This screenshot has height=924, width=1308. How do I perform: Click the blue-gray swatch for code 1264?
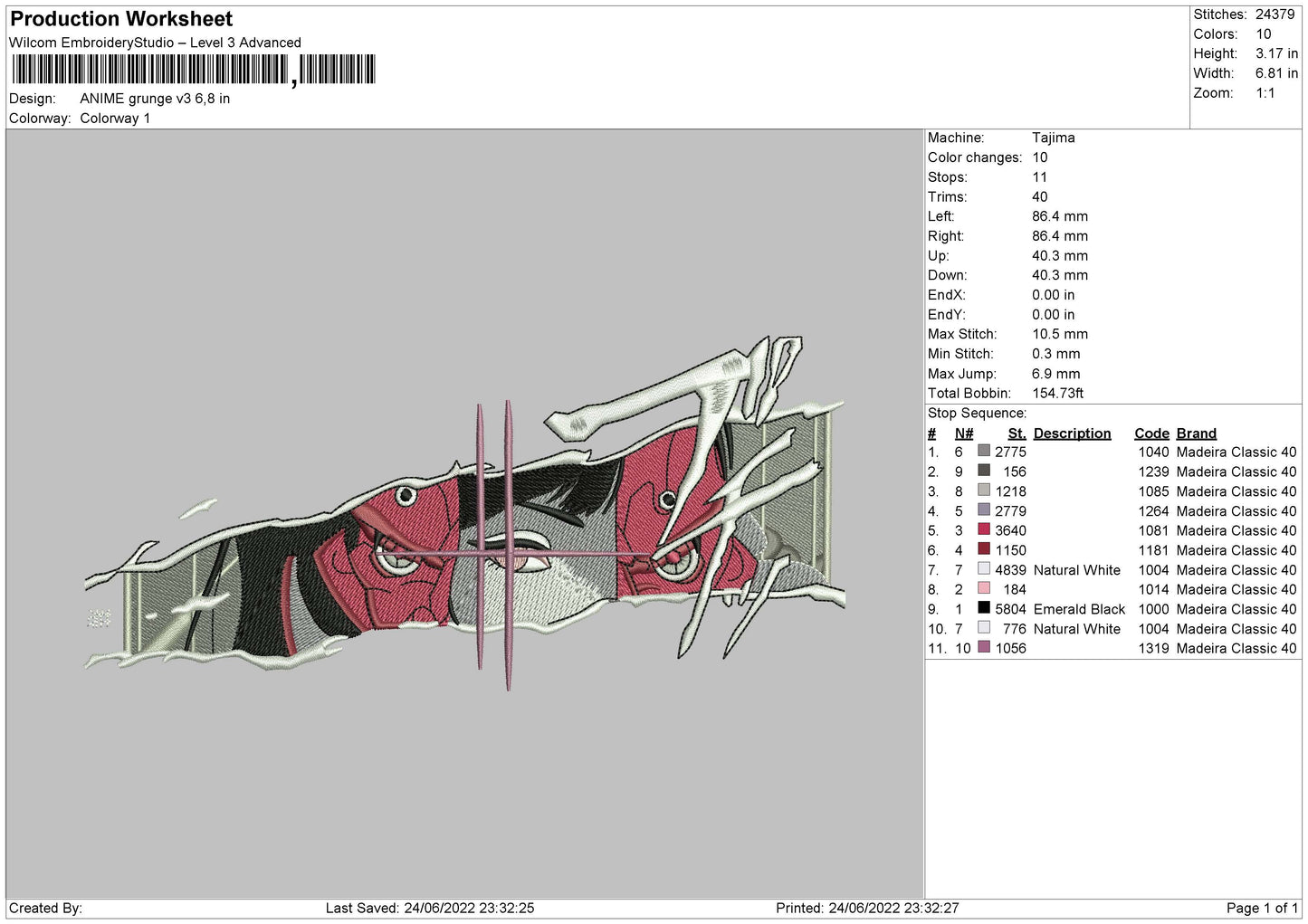984,510
